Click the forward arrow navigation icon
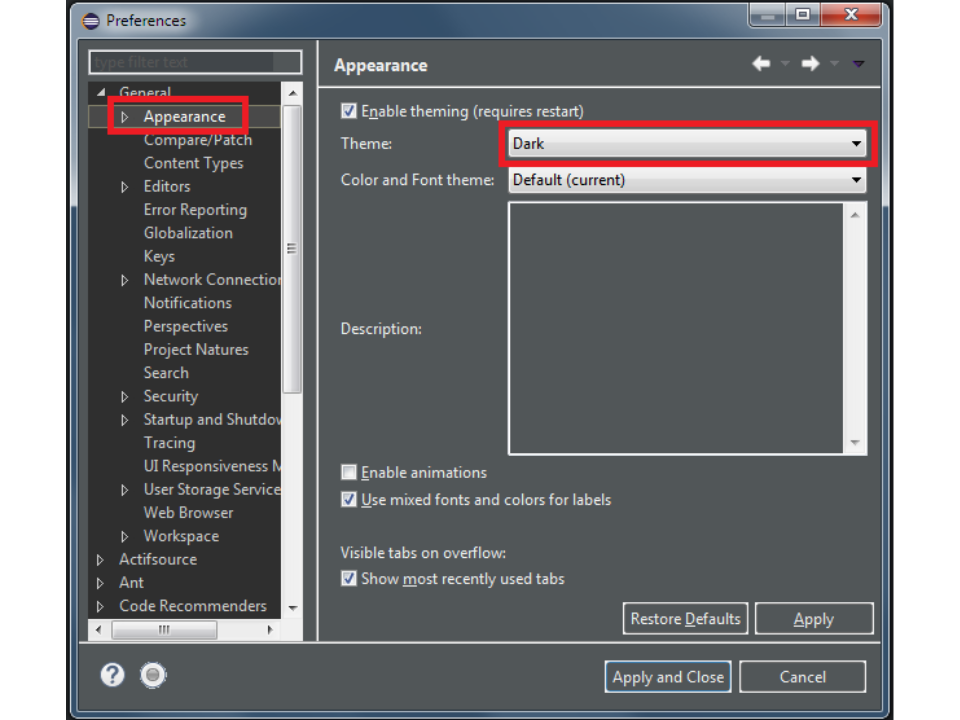The width and height of the screenshot is (960, 720). click(810, 64)
